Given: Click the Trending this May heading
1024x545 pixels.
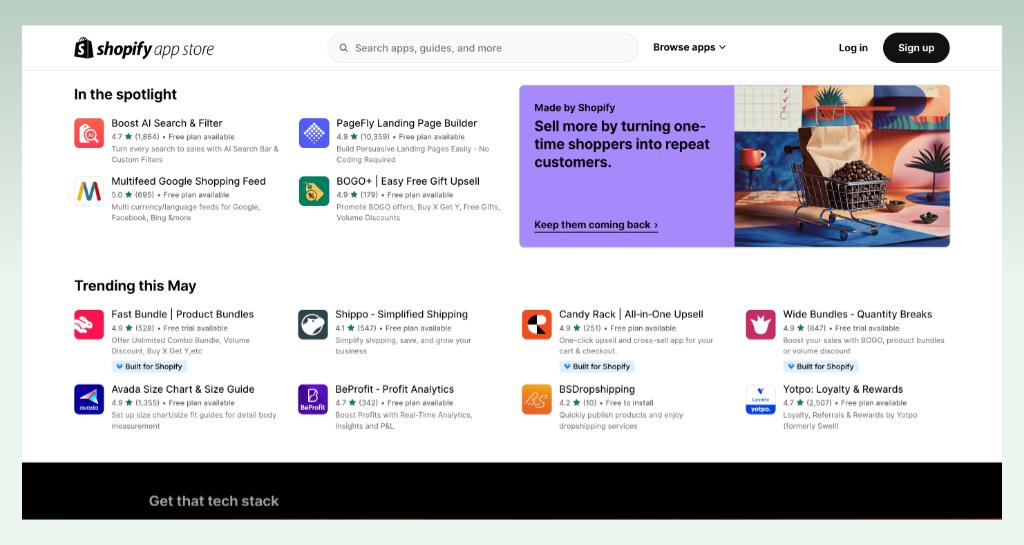Looking at the screenshot, I should [135, 286].
